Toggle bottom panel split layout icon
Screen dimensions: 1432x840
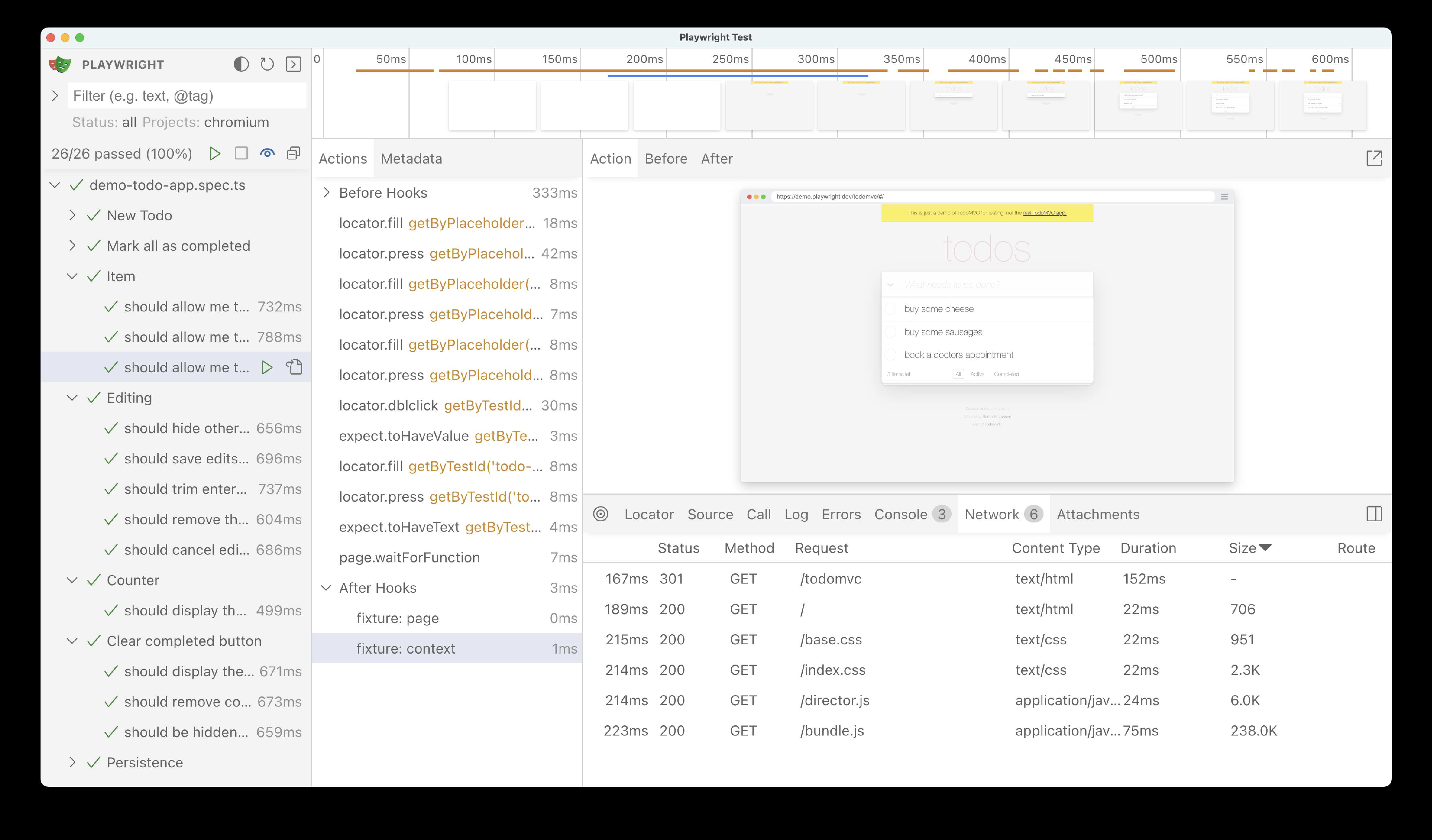coord(1374,514)
